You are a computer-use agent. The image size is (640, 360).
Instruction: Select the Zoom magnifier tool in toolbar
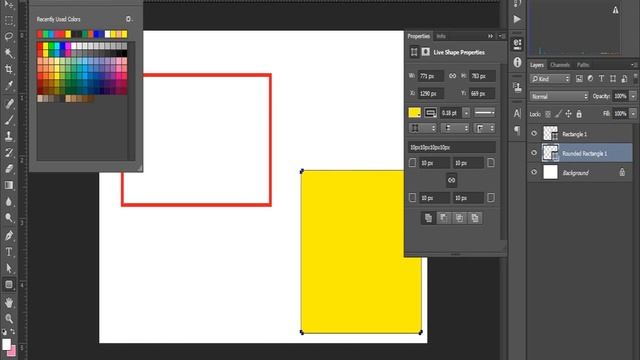point(9,319)
